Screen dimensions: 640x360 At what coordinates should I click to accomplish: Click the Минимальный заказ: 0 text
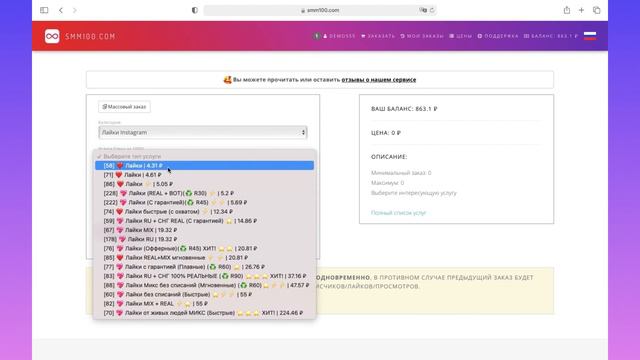point(401,173)
